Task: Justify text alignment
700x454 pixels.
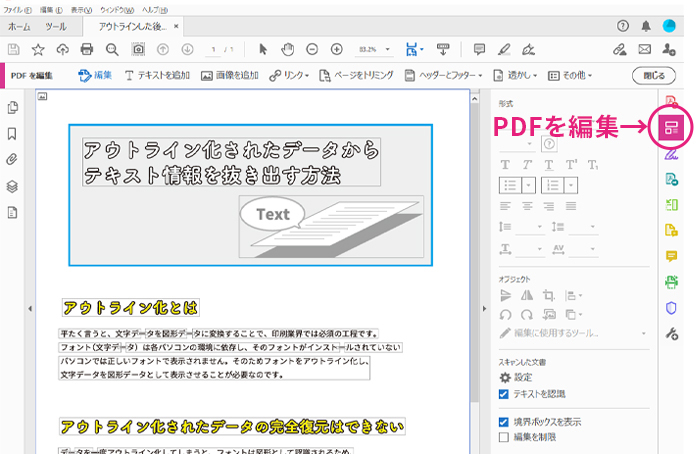Action: coord(571,206)
